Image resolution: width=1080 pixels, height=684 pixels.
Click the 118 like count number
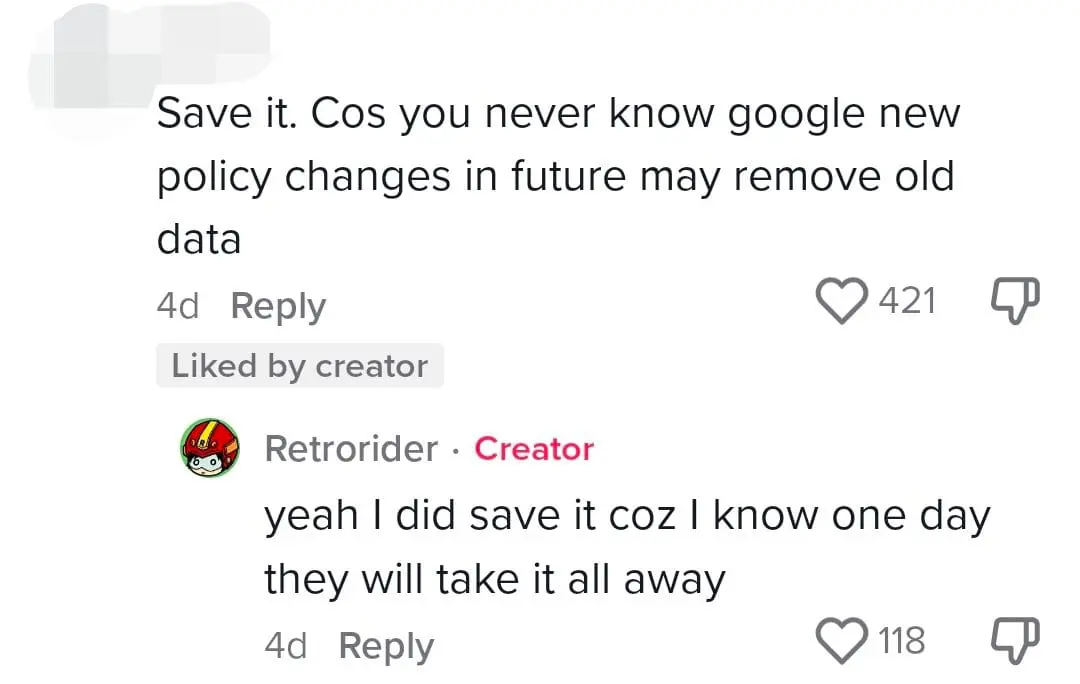(x=901, y=640)
